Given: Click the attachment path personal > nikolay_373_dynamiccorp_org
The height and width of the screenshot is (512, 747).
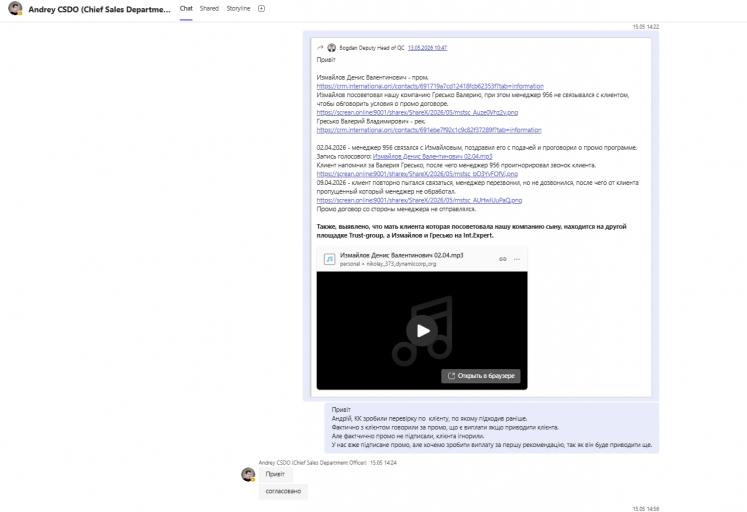Looking at the screenshot, I should [388, 264].
